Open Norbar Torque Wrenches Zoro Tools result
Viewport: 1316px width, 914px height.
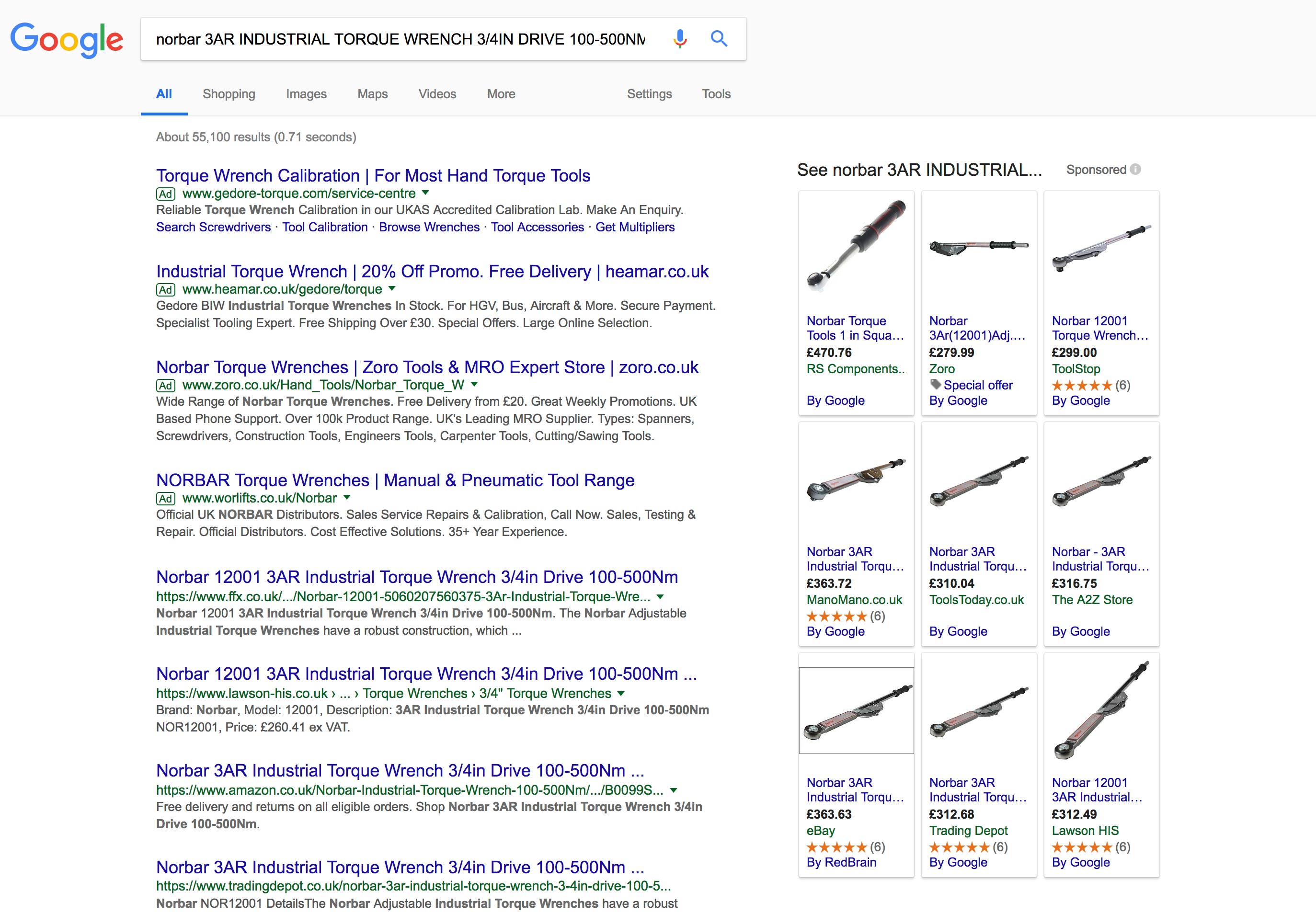pos(427,367)
